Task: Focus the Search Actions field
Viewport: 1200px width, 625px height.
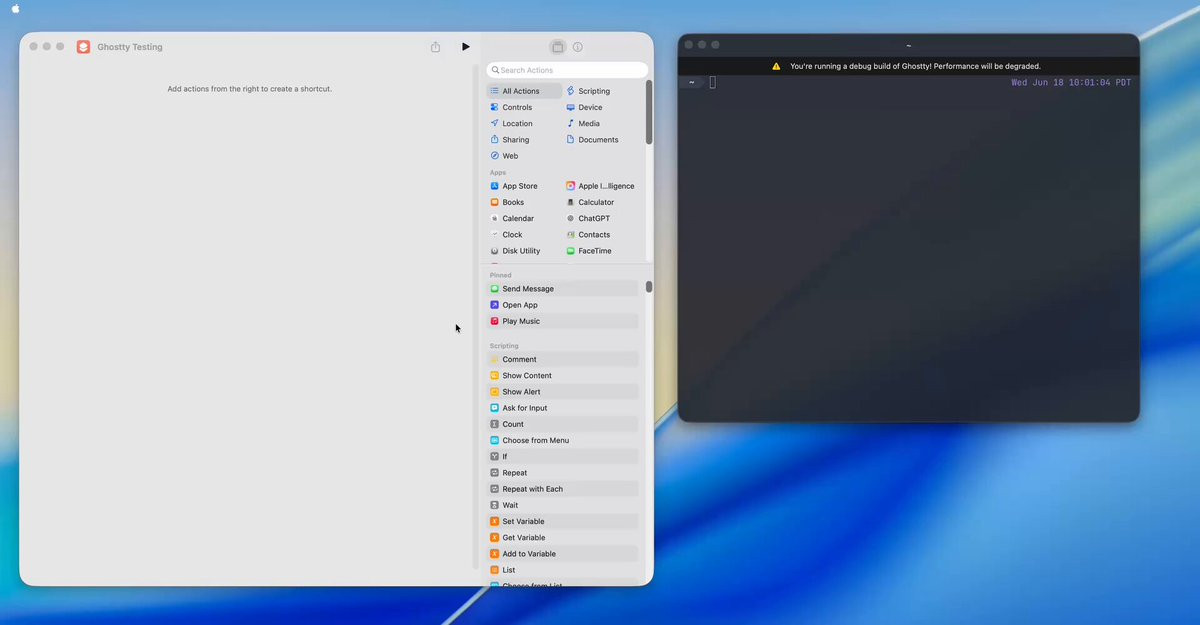Action: 567,70
